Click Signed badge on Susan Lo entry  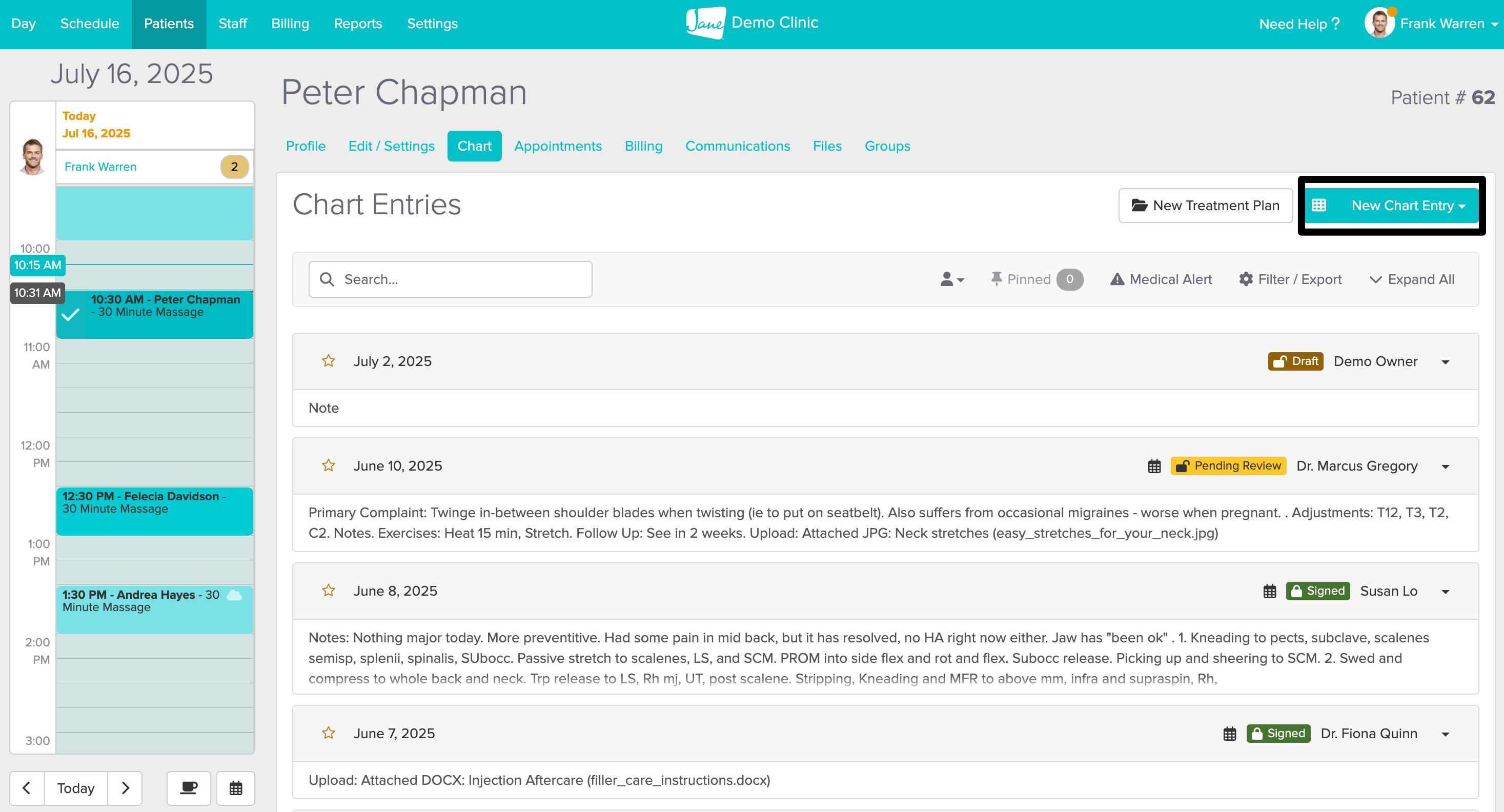point(1318,591)
